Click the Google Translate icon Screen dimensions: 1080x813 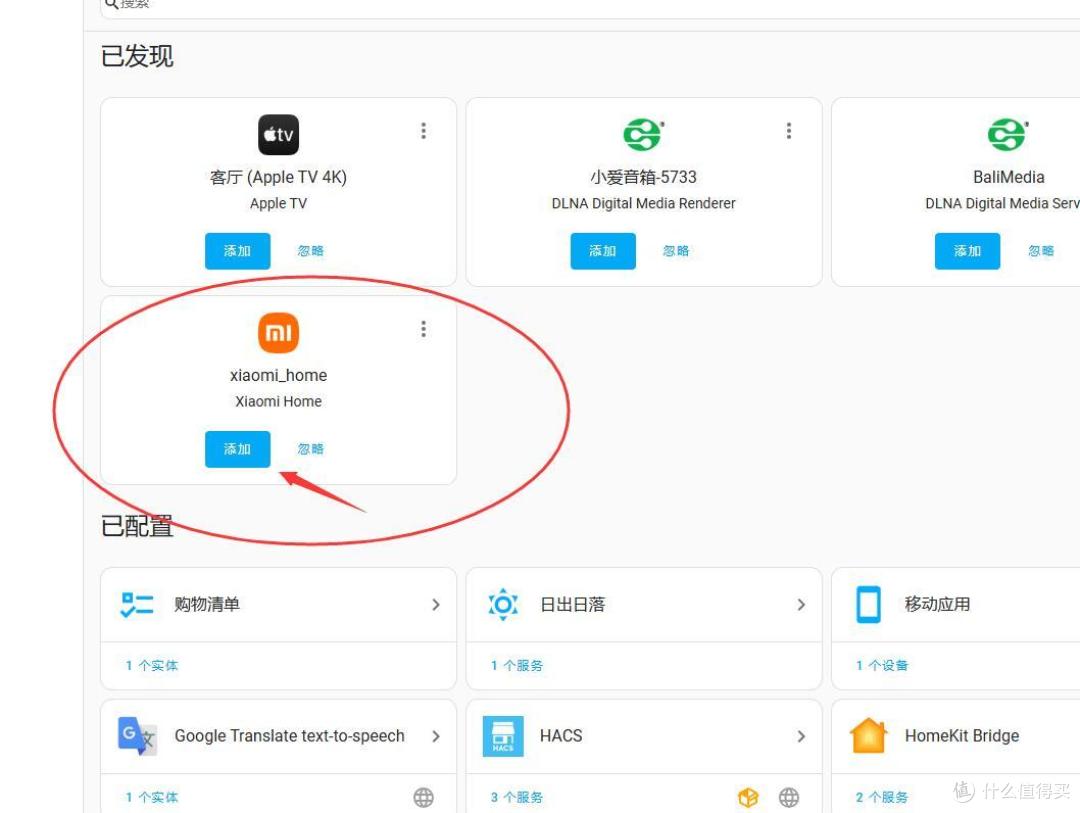(137, 736)
